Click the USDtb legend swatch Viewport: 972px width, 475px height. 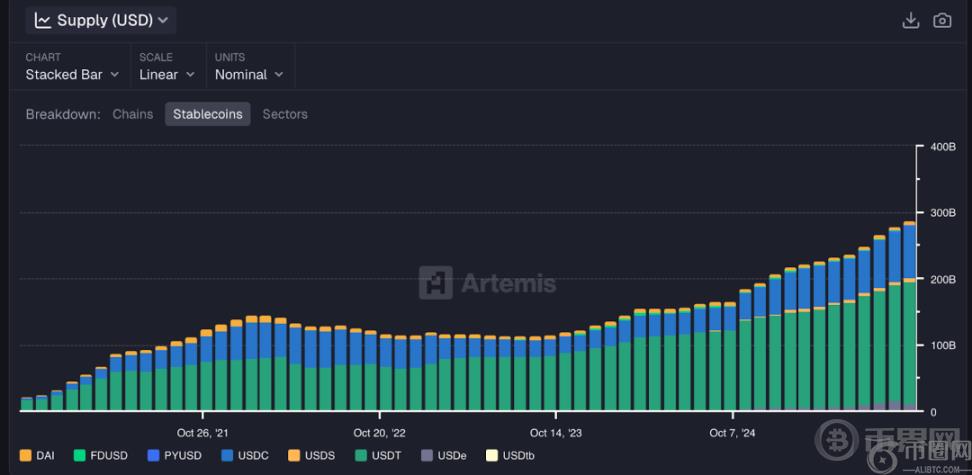pos(491,456)
